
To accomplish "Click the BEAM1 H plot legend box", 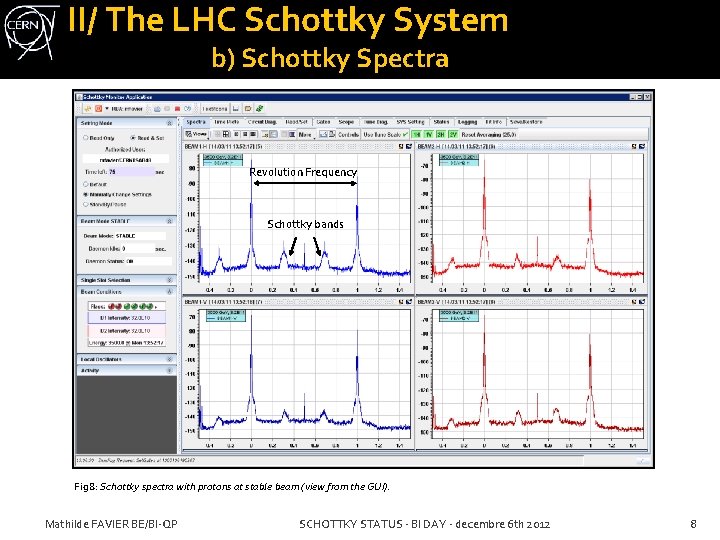I will (223, 160).
